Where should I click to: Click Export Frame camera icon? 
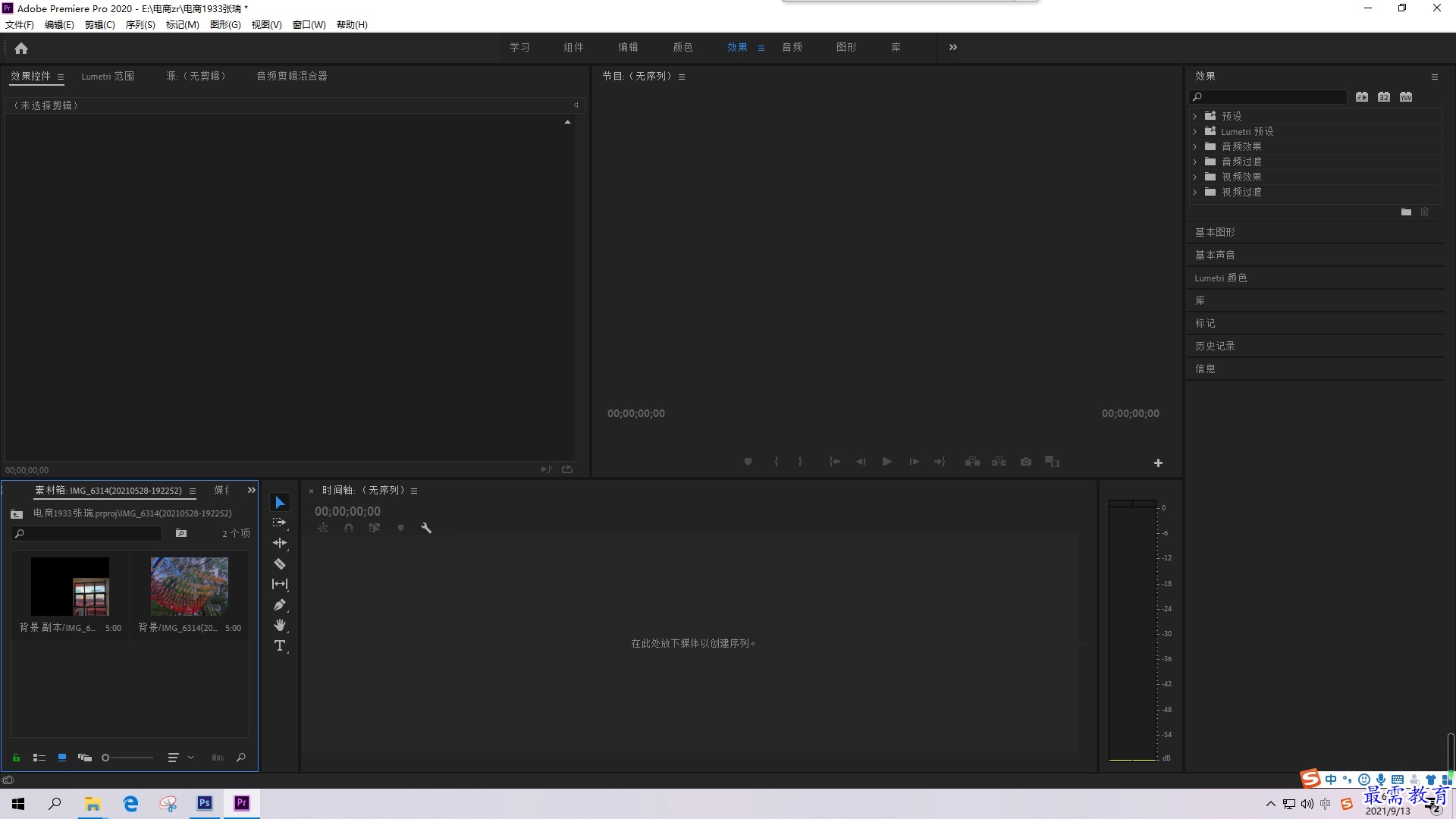tap(1026, 462)
